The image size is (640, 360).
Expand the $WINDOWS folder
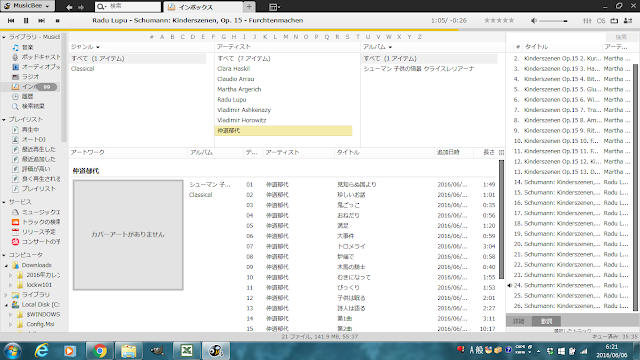coord(11,315)
